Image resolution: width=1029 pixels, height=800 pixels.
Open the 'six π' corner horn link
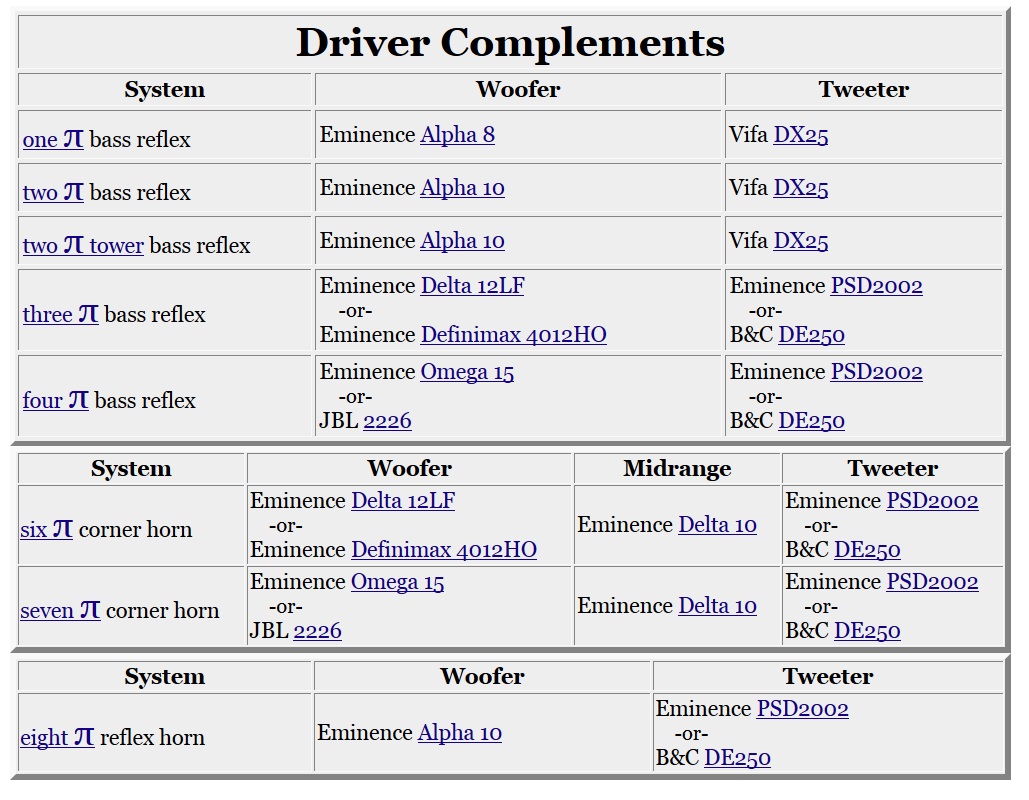[x=47, y=530]
